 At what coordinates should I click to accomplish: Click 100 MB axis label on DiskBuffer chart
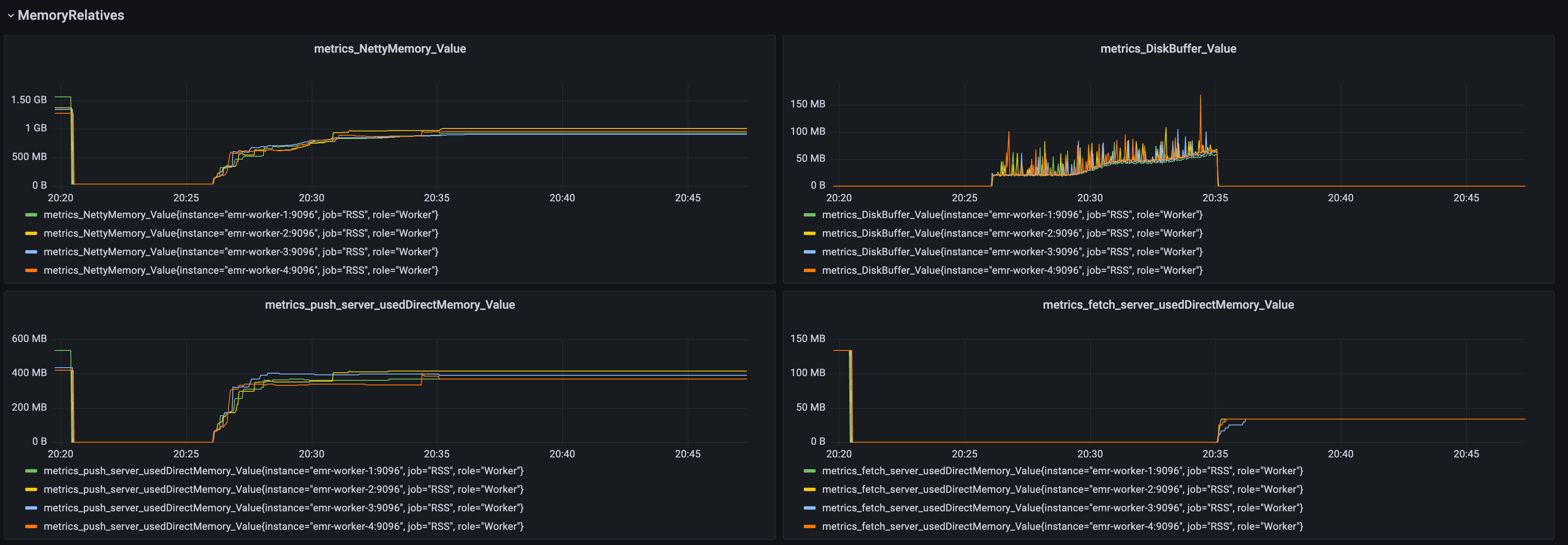808,131
